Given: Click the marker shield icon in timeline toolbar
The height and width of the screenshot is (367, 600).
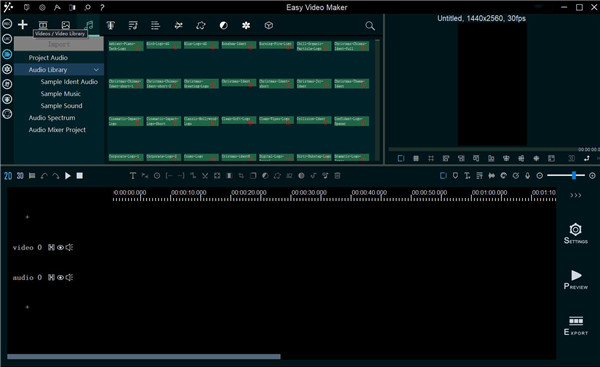Looking at the screenshot, I should [455, 176].
